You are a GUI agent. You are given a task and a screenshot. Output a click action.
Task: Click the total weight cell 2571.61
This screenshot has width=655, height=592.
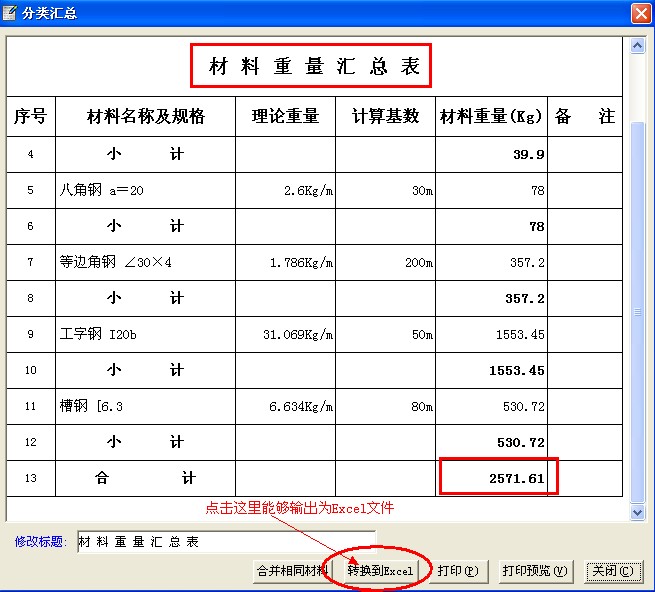coord(498,478)
